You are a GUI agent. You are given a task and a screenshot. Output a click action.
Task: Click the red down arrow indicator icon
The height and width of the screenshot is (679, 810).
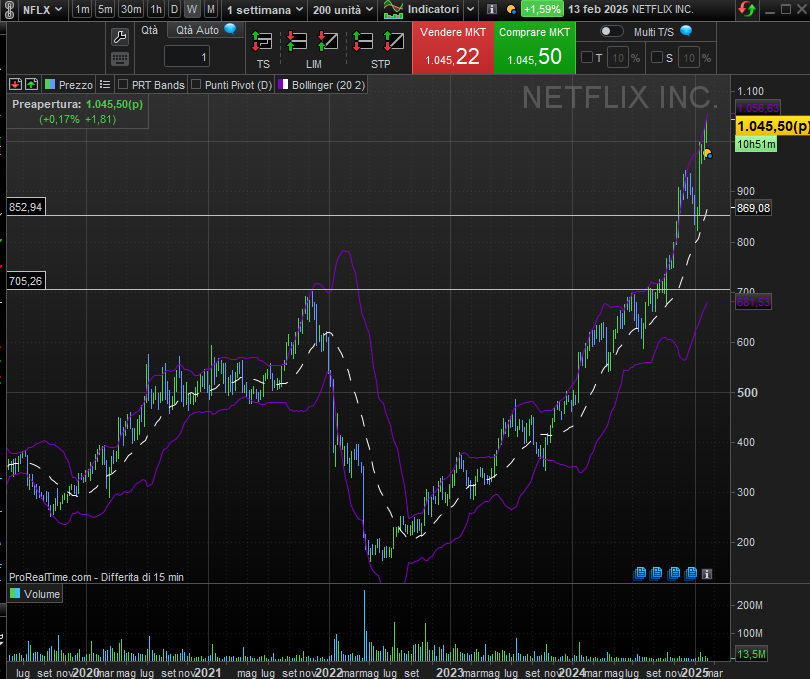coord(15,85)
